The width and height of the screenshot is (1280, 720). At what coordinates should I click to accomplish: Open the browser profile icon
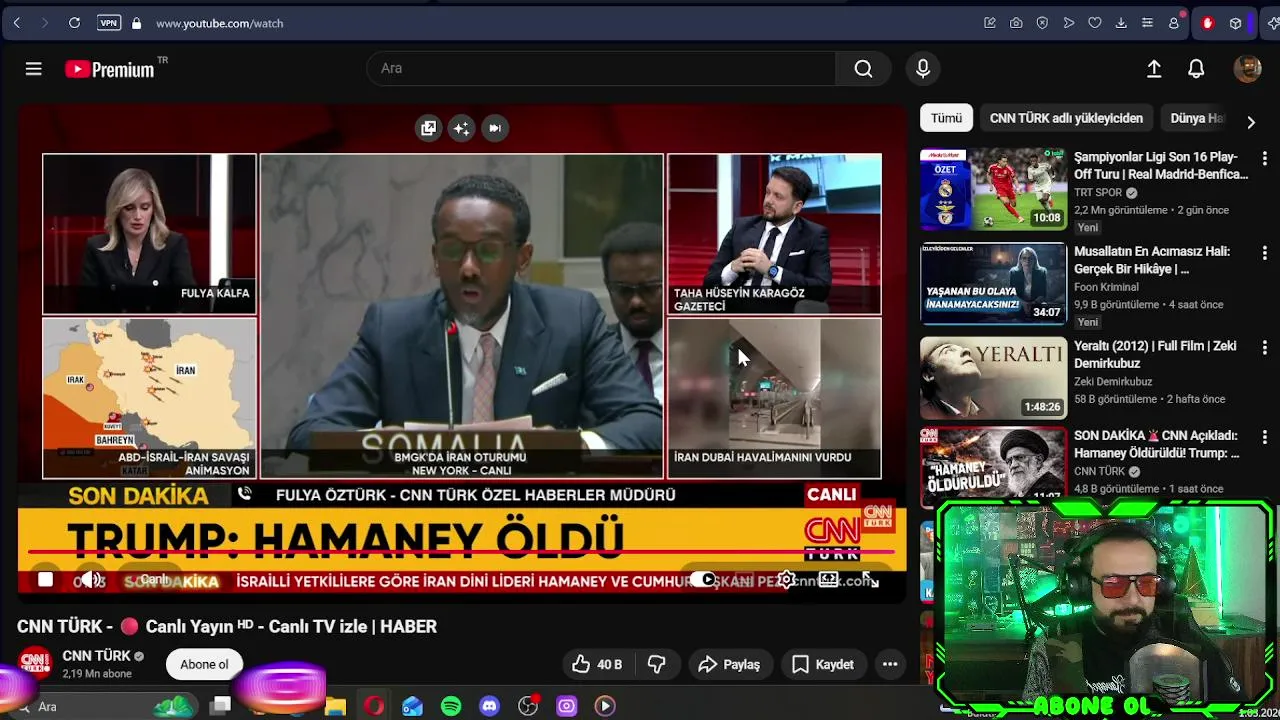tap(1174, 23)
